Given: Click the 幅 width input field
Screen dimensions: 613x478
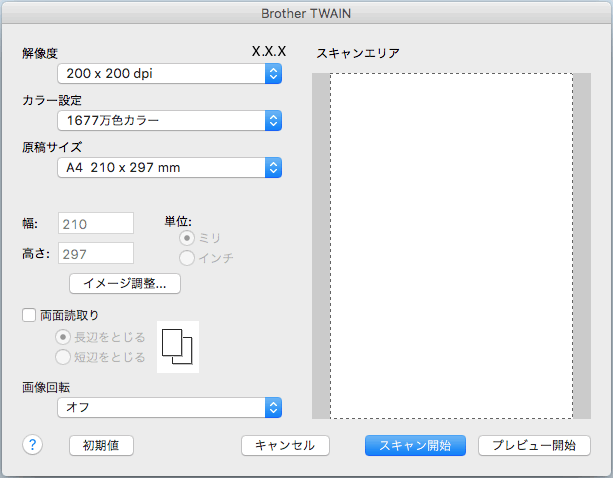Looking at the screenshot, I should 96,224.
